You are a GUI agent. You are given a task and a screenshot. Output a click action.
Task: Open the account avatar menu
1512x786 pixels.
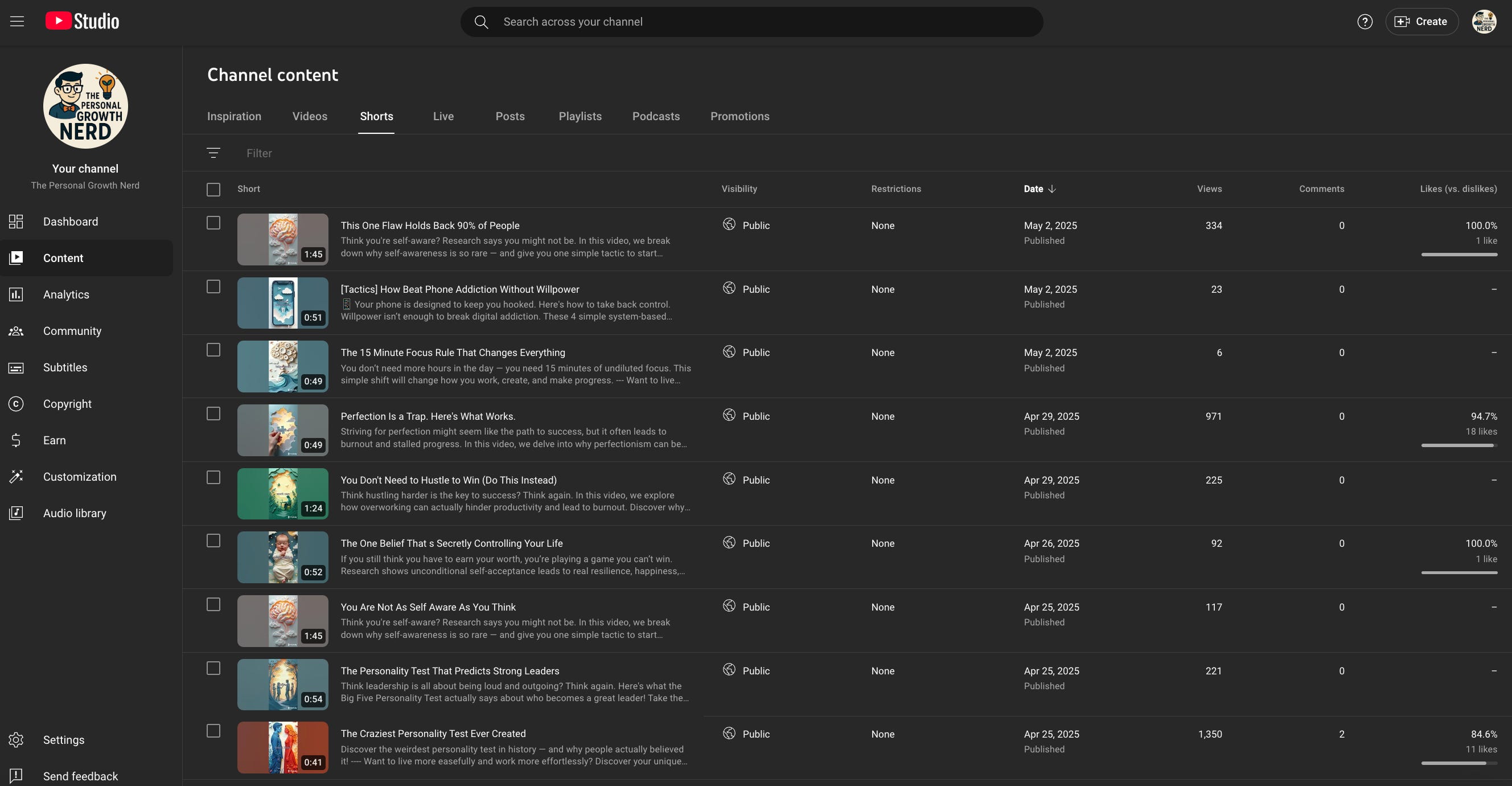point(1484,22)
